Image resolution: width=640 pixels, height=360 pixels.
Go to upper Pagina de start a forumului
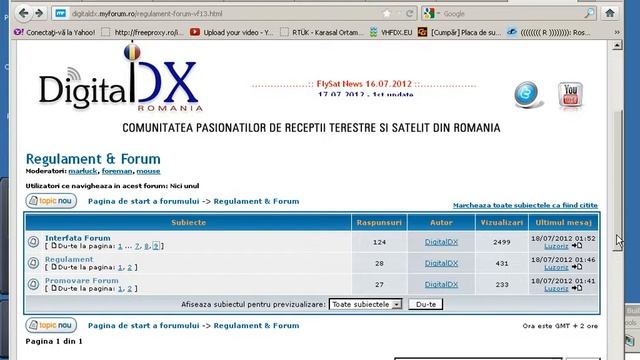pos(143,201)
